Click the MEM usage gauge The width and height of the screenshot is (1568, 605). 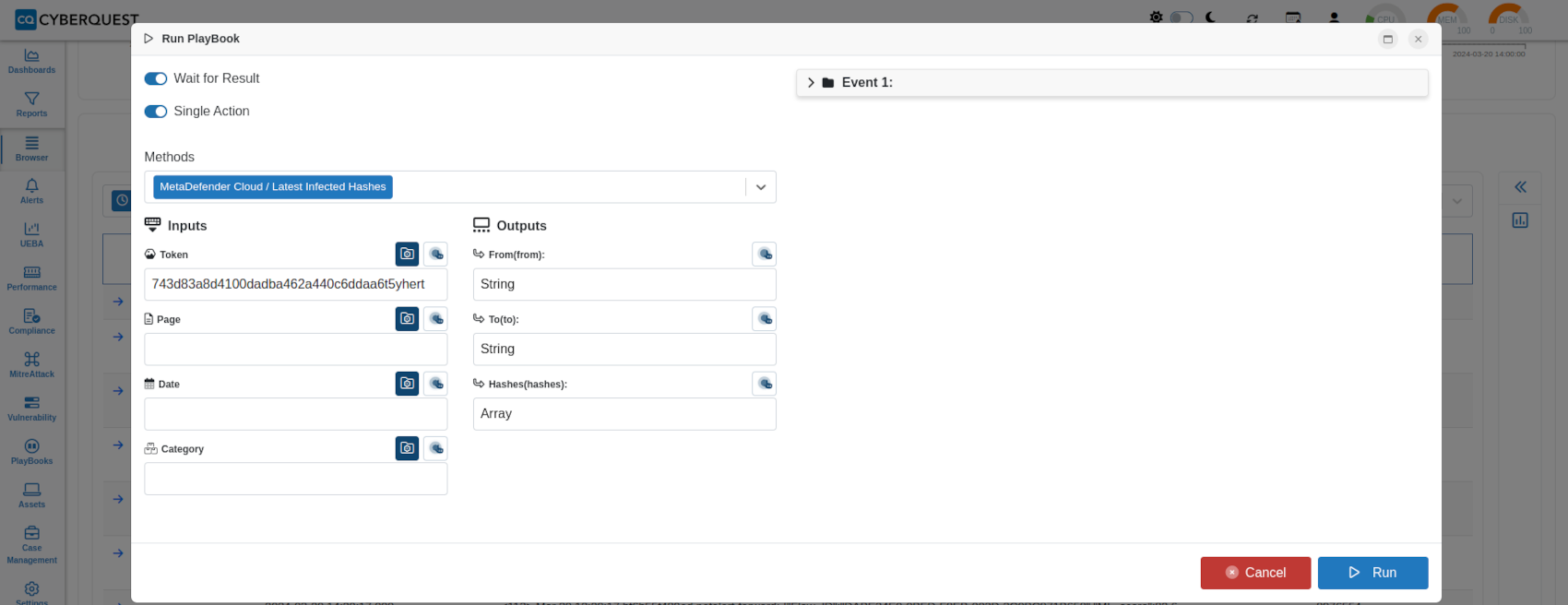[x=1448, y=18]
